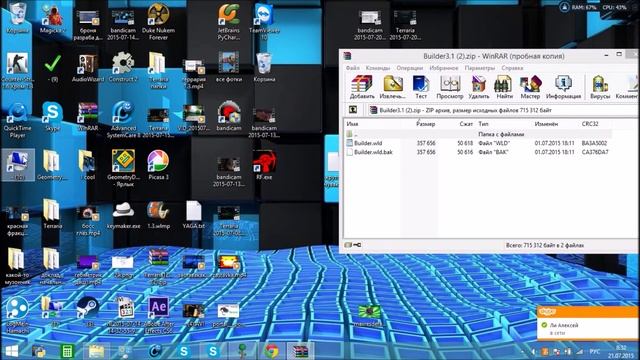The image size is (640, 360).
Task: Launch the Мастер (Wizard) tool in WinRAR
Action: tap(530, 87)
